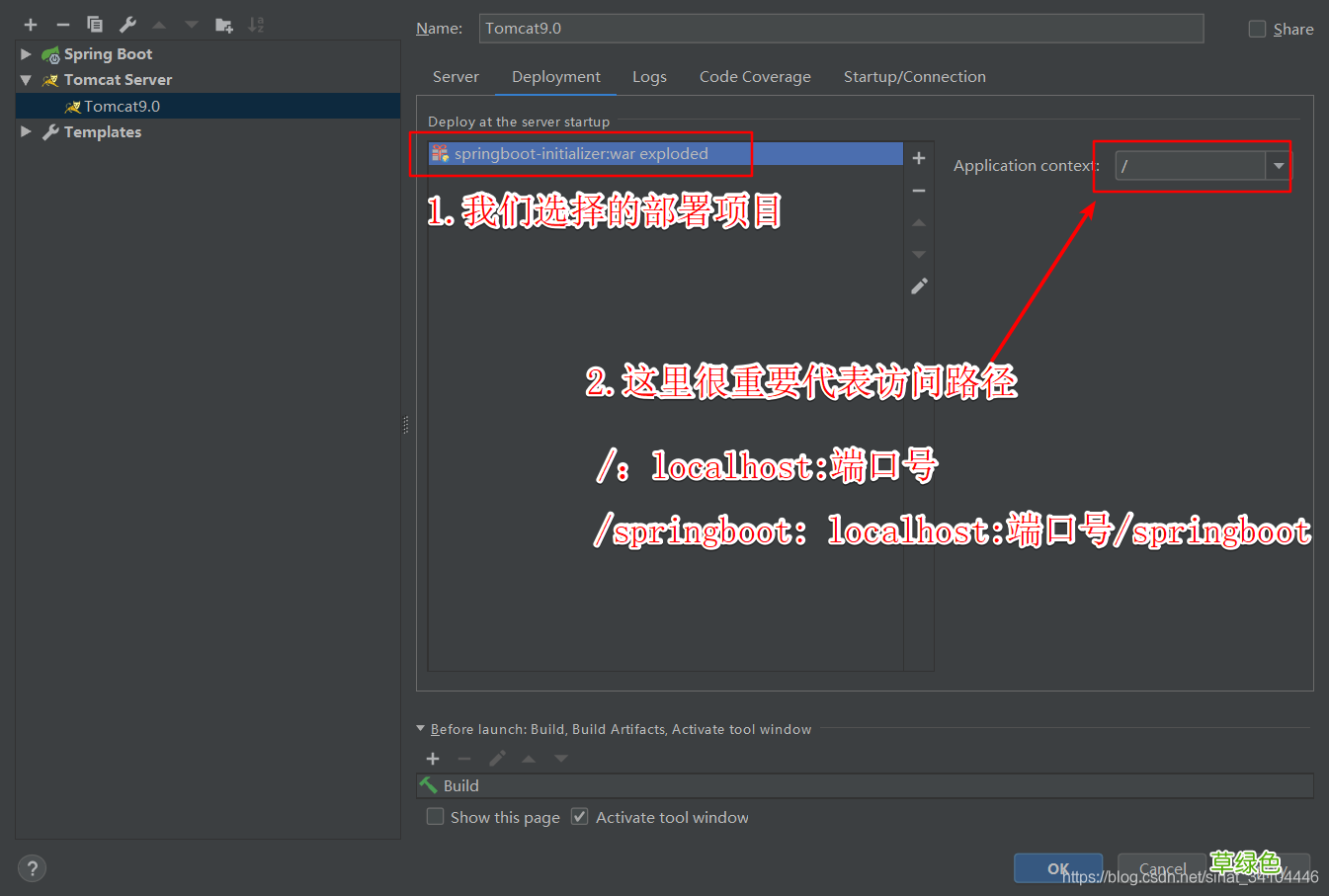The image size is (1329, 896).
Task: Add a deployment artifact with plus icon
Action: [918, 157]
